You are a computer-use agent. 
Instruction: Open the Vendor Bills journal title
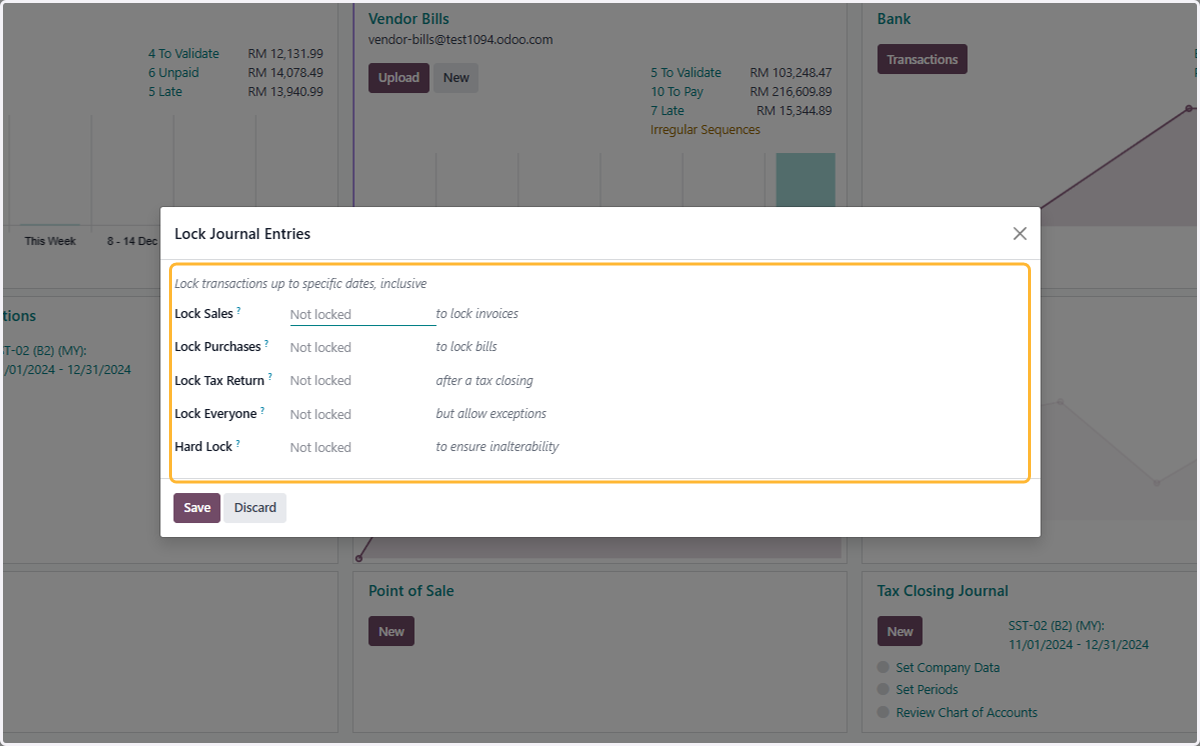coord(409,19)
